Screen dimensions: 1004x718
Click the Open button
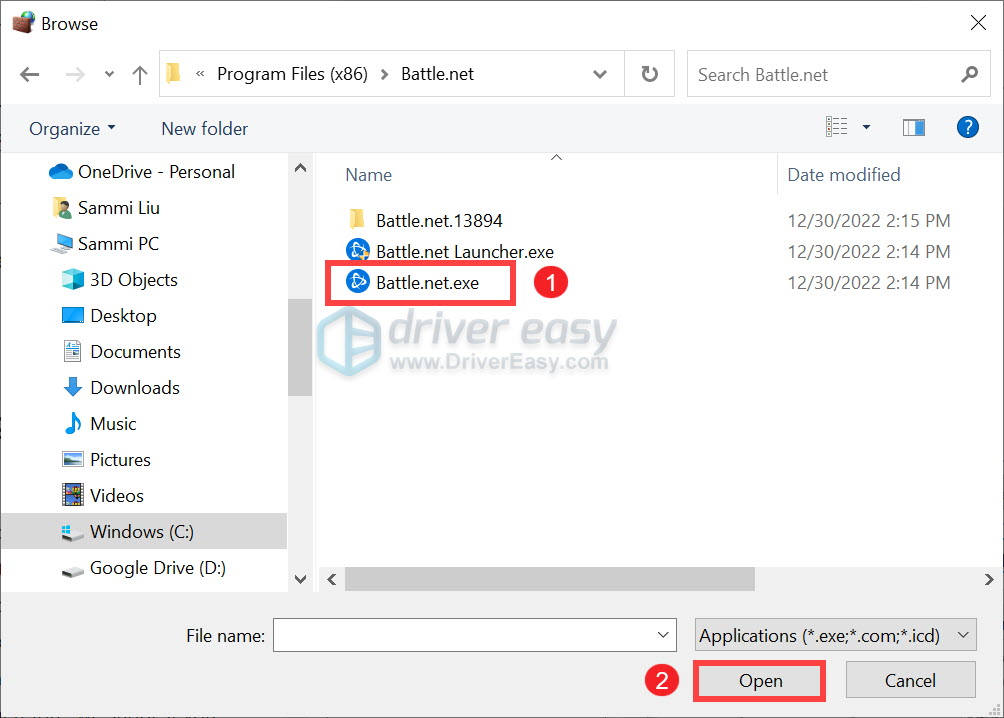tap(760, 680)
